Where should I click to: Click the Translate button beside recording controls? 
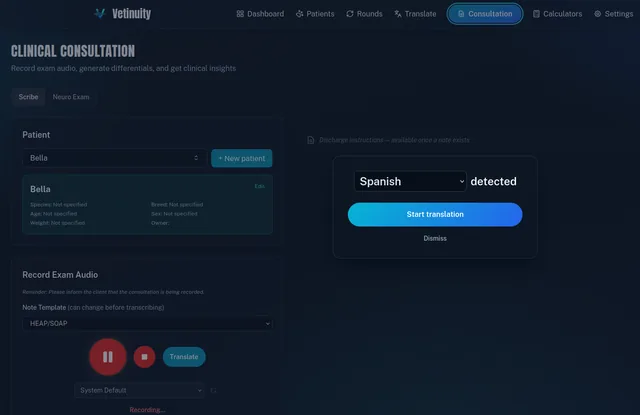184,357
